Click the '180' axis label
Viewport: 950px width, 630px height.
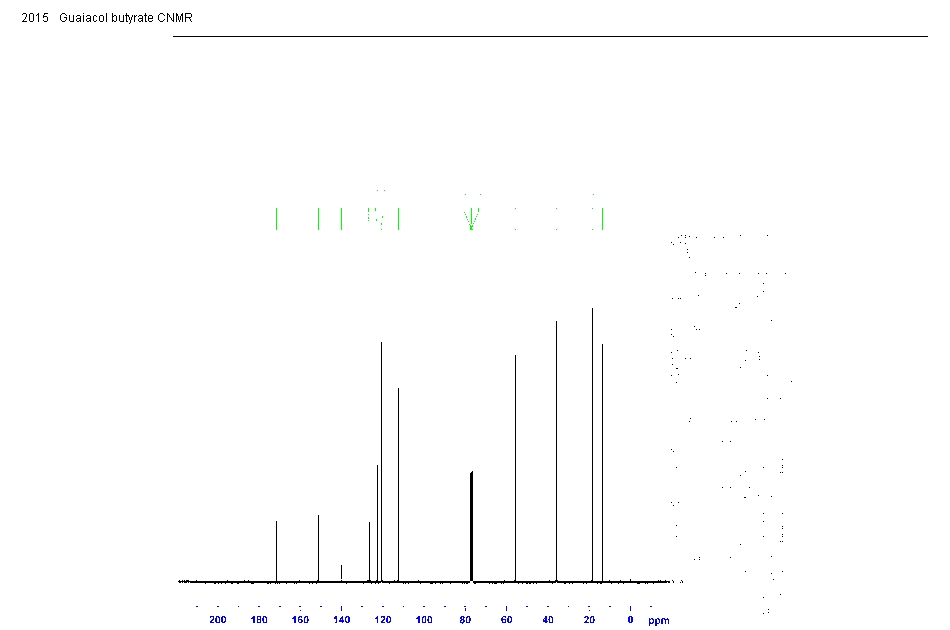pyautogui.click(x=259, y=620)
